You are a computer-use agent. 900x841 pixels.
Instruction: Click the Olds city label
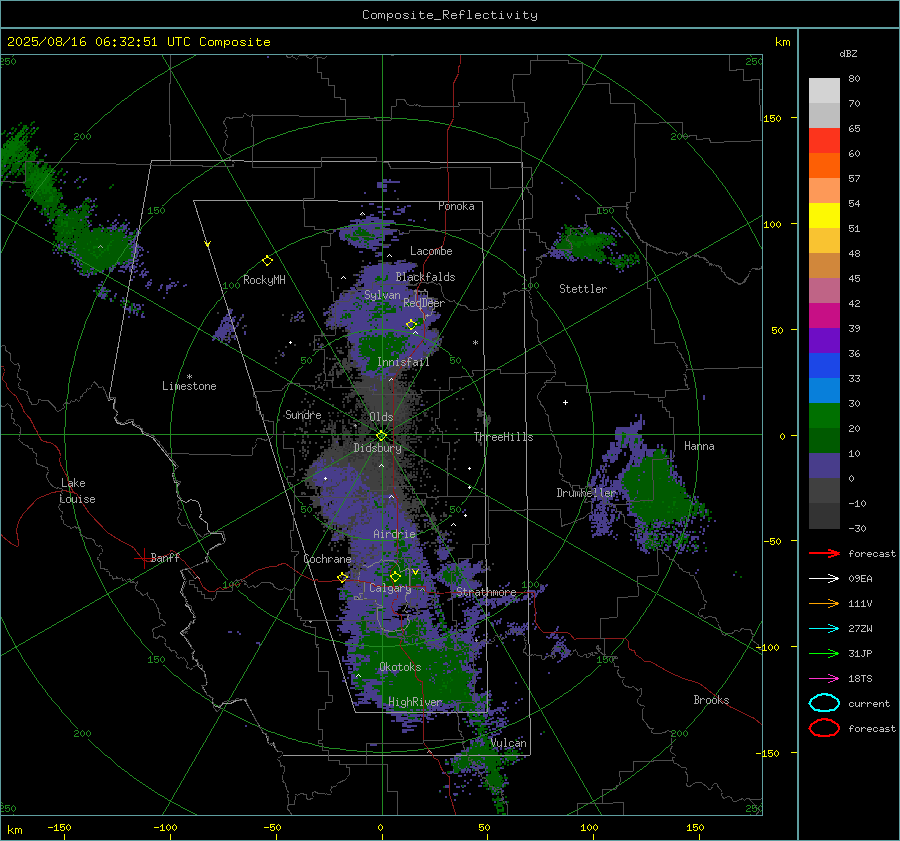pos(381,417)
